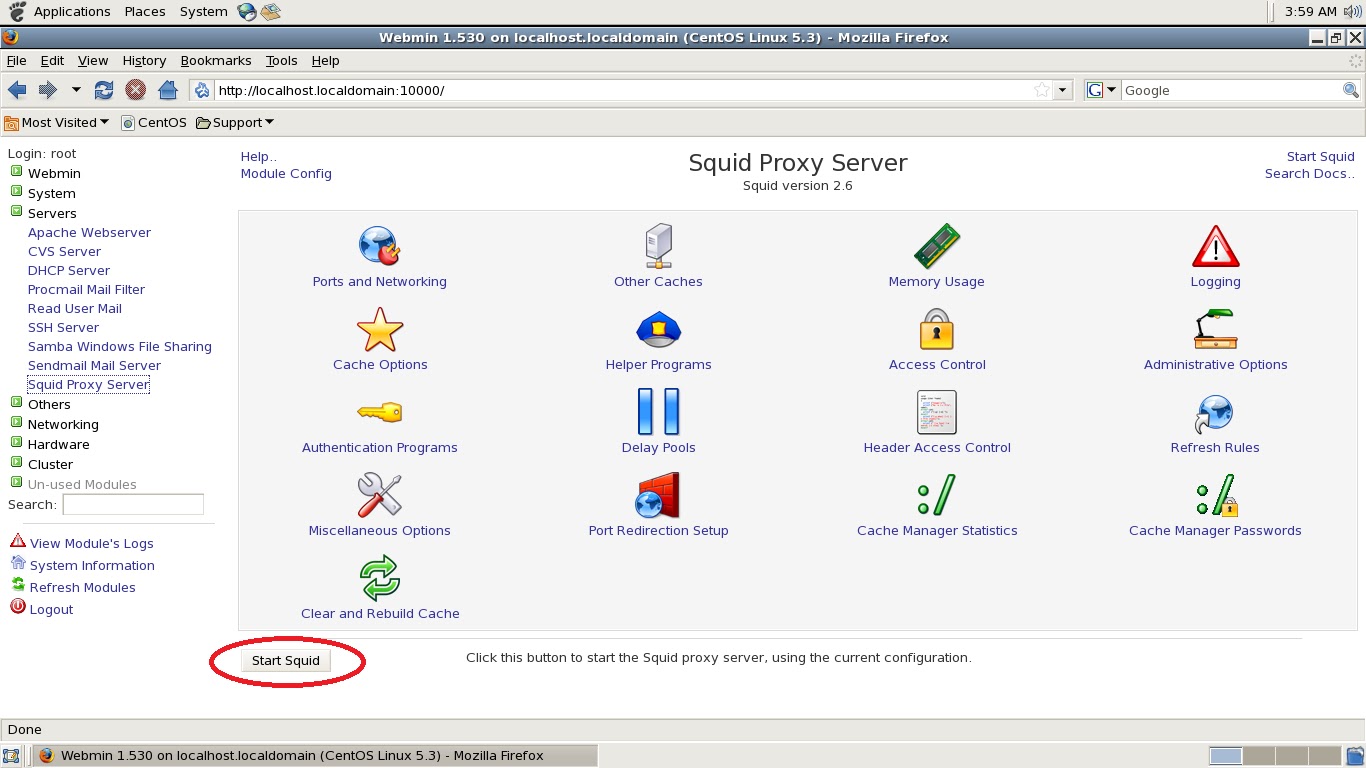Open the Logging warning triangle icon

pos(1215,246)
